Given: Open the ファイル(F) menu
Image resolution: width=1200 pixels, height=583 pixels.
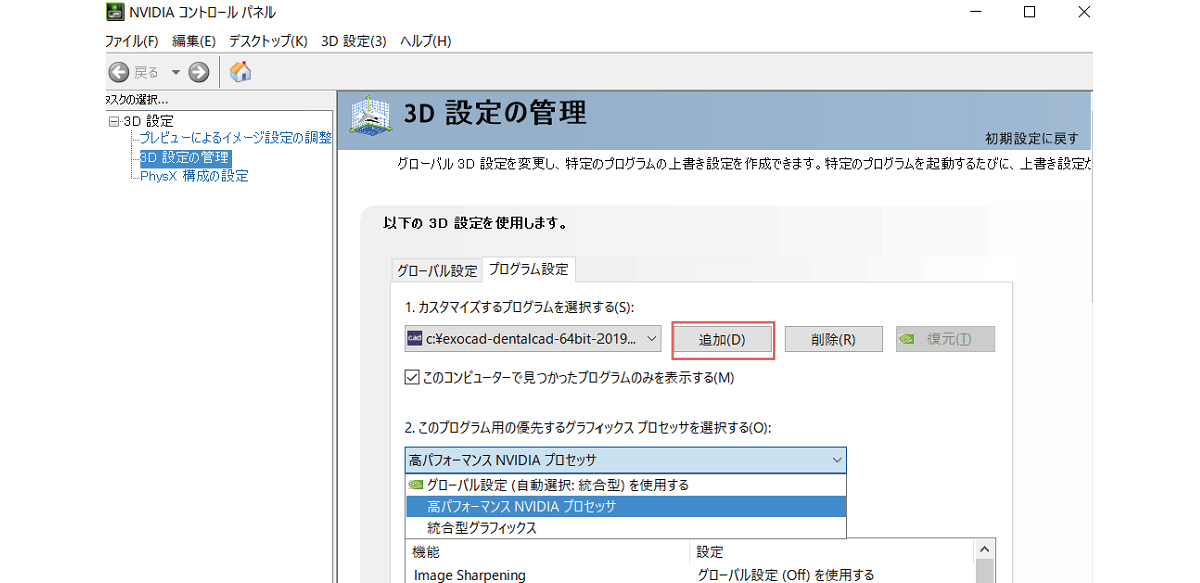Looking at the screenshot, I should (x=132, y=41).
